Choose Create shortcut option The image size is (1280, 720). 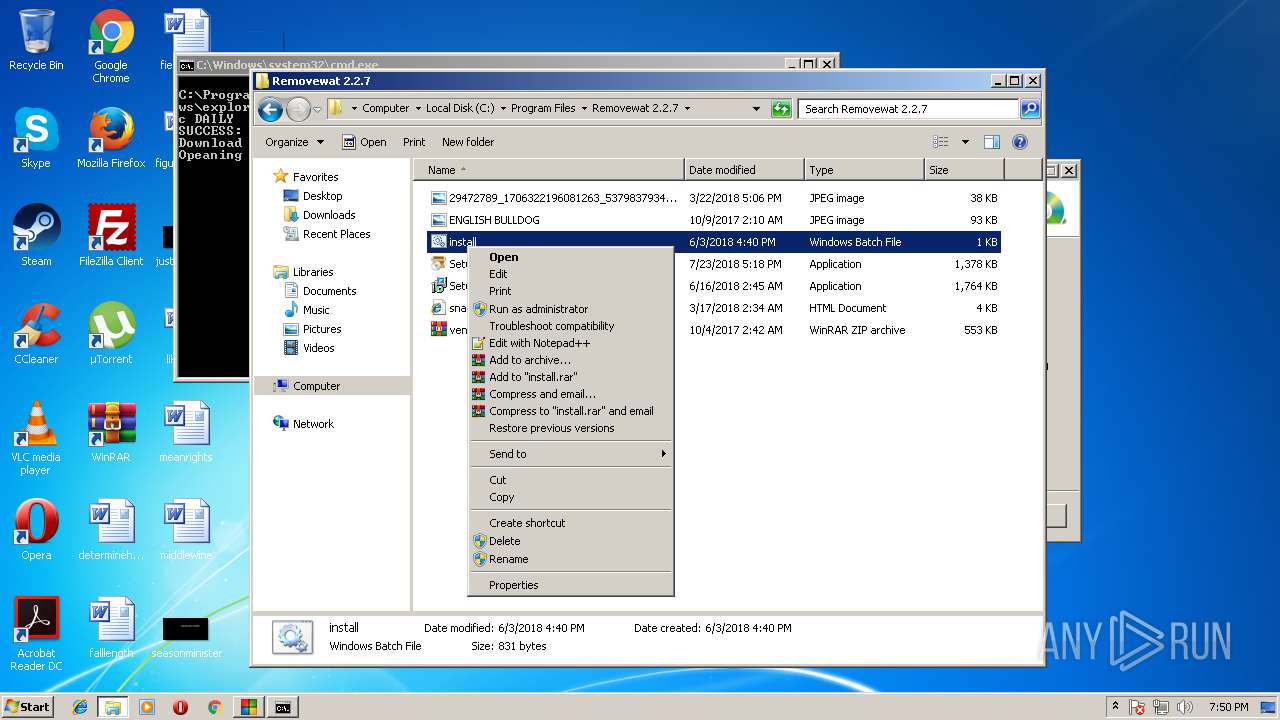pos(570,523)
